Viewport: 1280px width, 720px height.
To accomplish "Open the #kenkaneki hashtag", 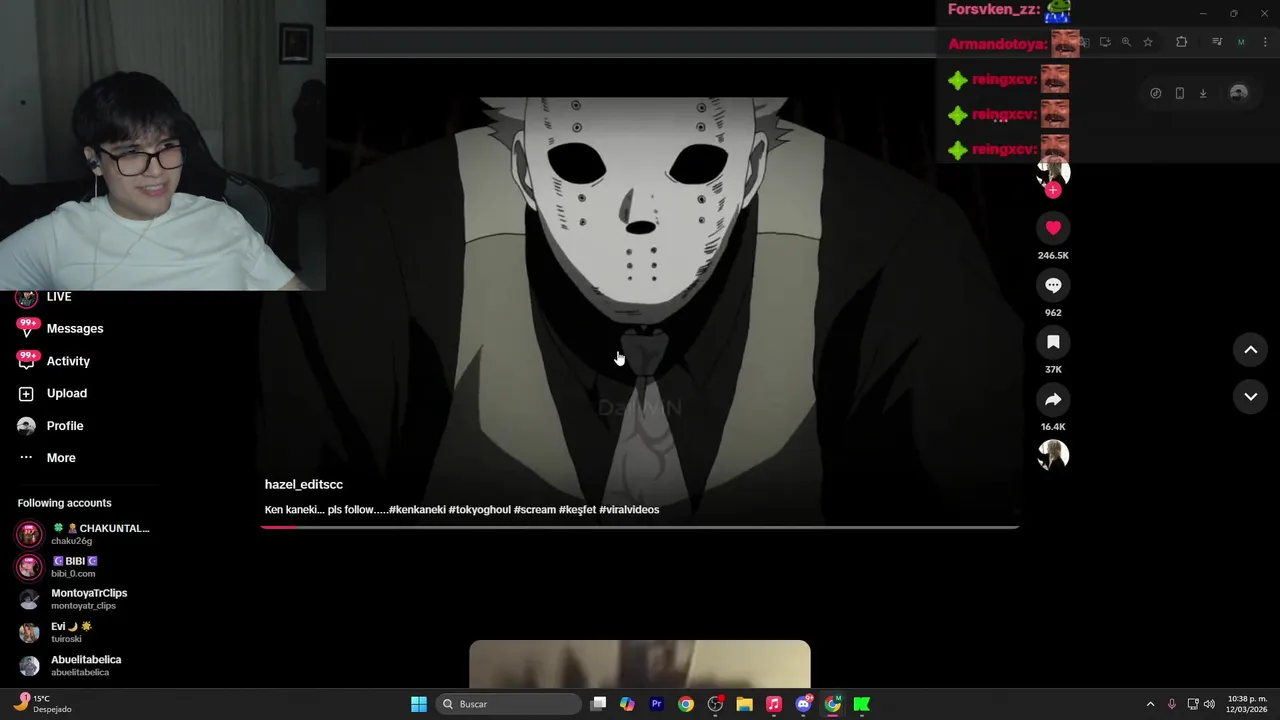I will (417, 510).
